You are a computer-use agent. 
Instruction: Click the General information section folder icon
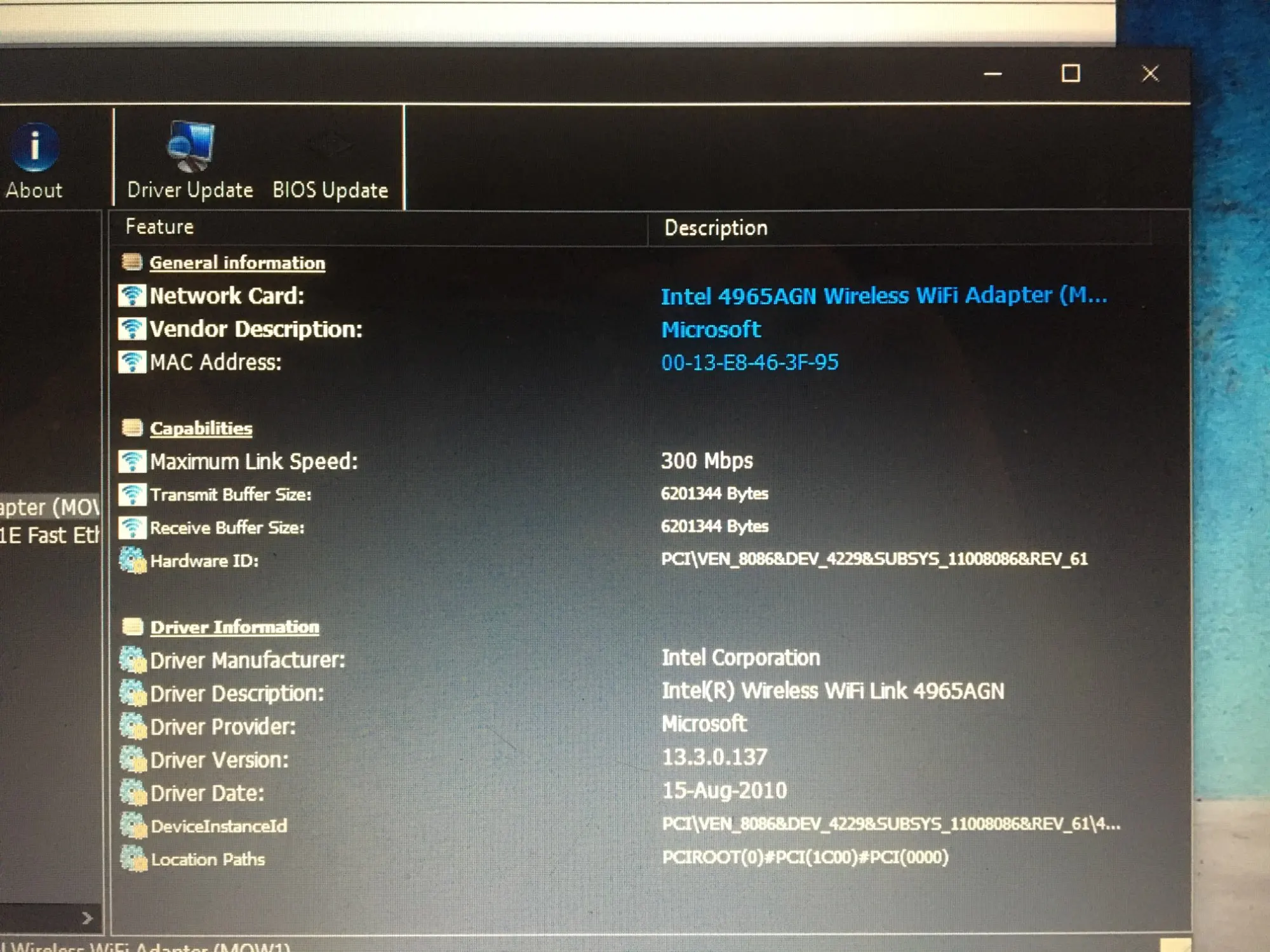[131, 262]
